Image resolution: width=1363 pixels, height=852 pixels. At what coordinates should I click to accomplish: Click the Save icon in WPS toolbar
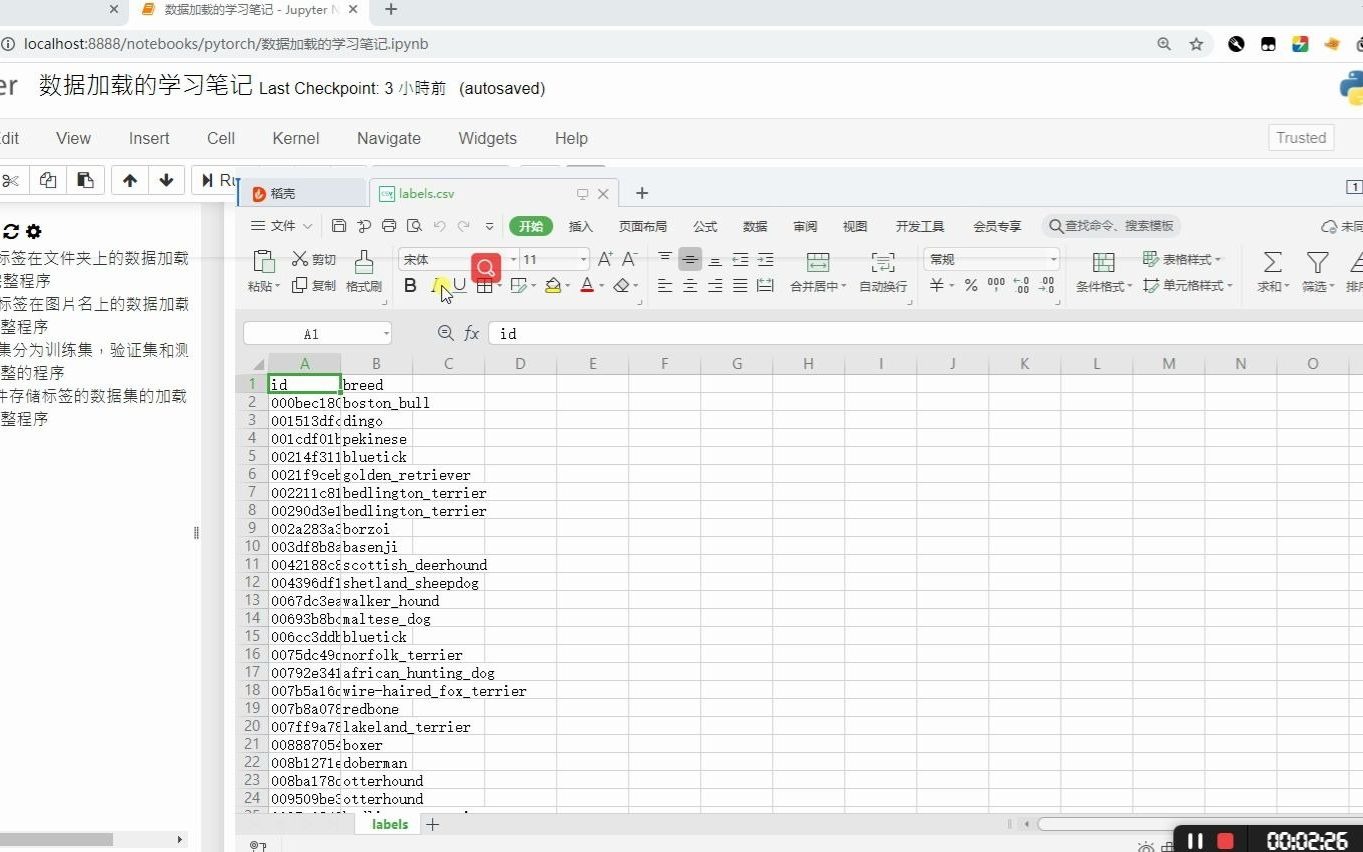[339, 226]
